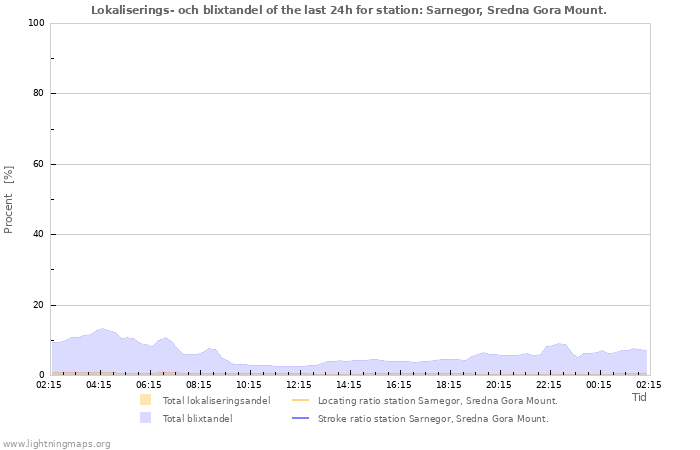Click the blue Stroke ratio legend line
700x450 pixels.
click(x=301, y=418)
